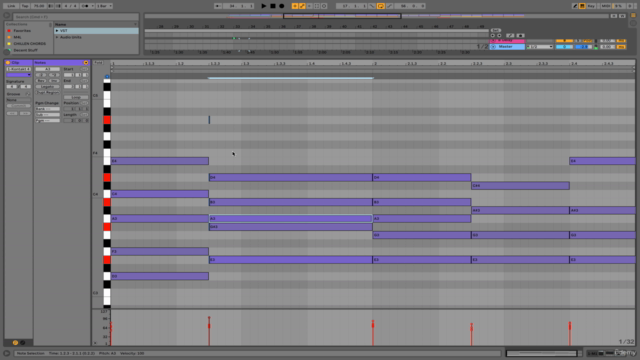This screenshot has height=360, width=640.
Task: Click tempo nudge up button
Action: click(x=58, y=6)
